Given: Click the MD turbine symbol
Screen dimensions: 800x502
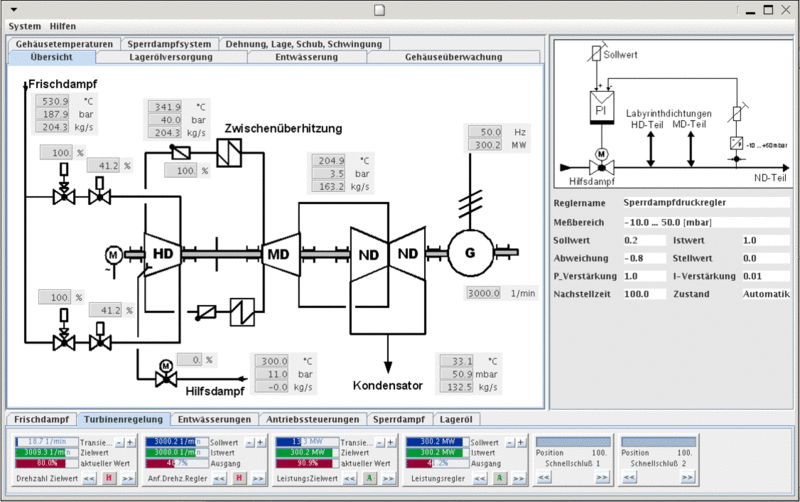Looking at the screenshot, I should [x=280, y=254].
